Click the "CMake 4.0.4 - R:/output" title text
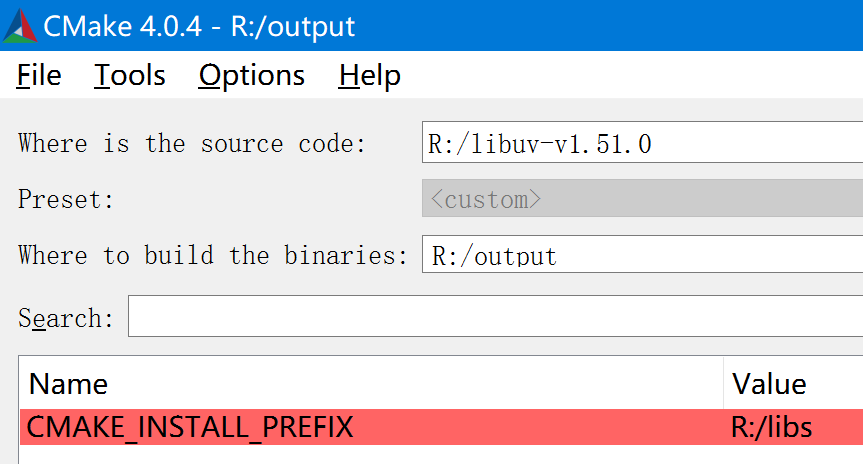Image resolution: width=863 pixels, height=464 pixels. 199,26
